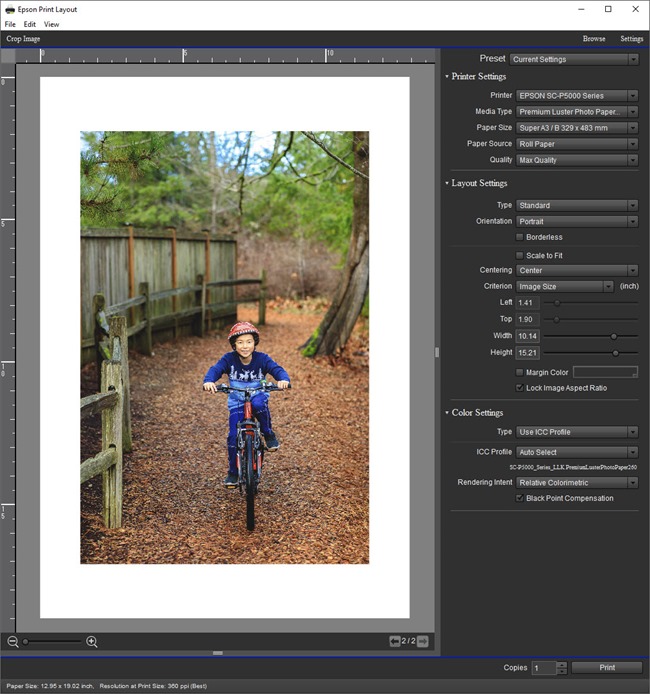Screen dimensions: 650x694
Task: Collapse the Color Settings section
Action: tap(447, 413)
